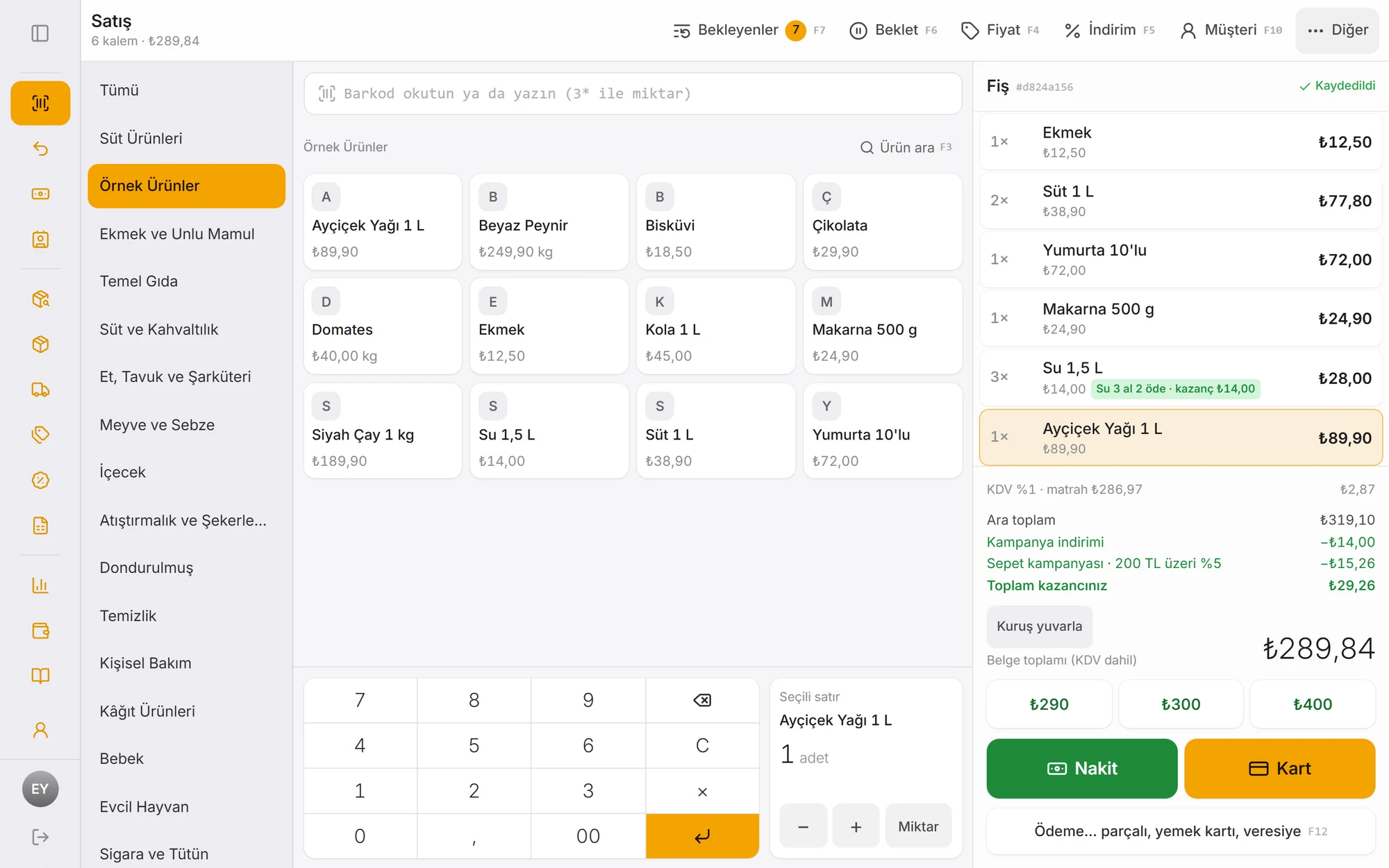Click the logout icon at sidebar bottom
The image size is (1389, 868).
(40, 837)
